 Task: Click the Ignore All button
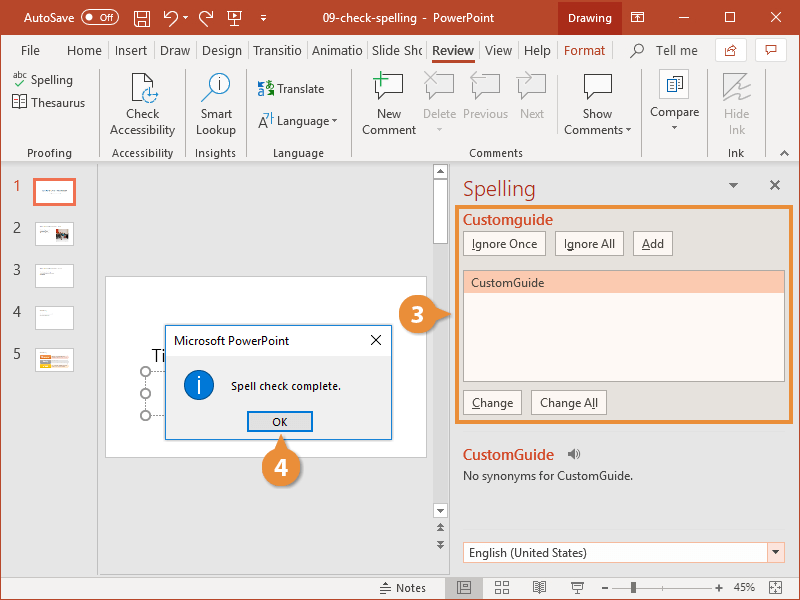[589, 244]
